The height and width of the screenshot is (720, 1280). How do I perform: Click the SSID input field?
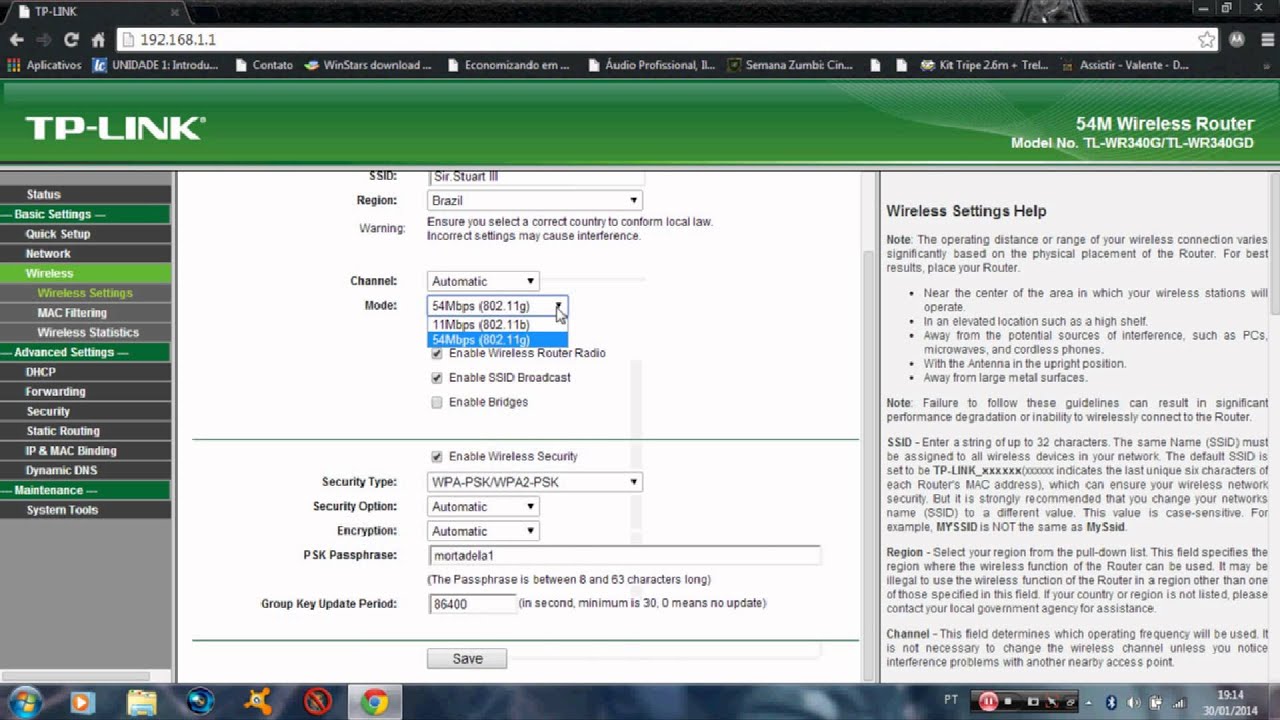point(536,177)
